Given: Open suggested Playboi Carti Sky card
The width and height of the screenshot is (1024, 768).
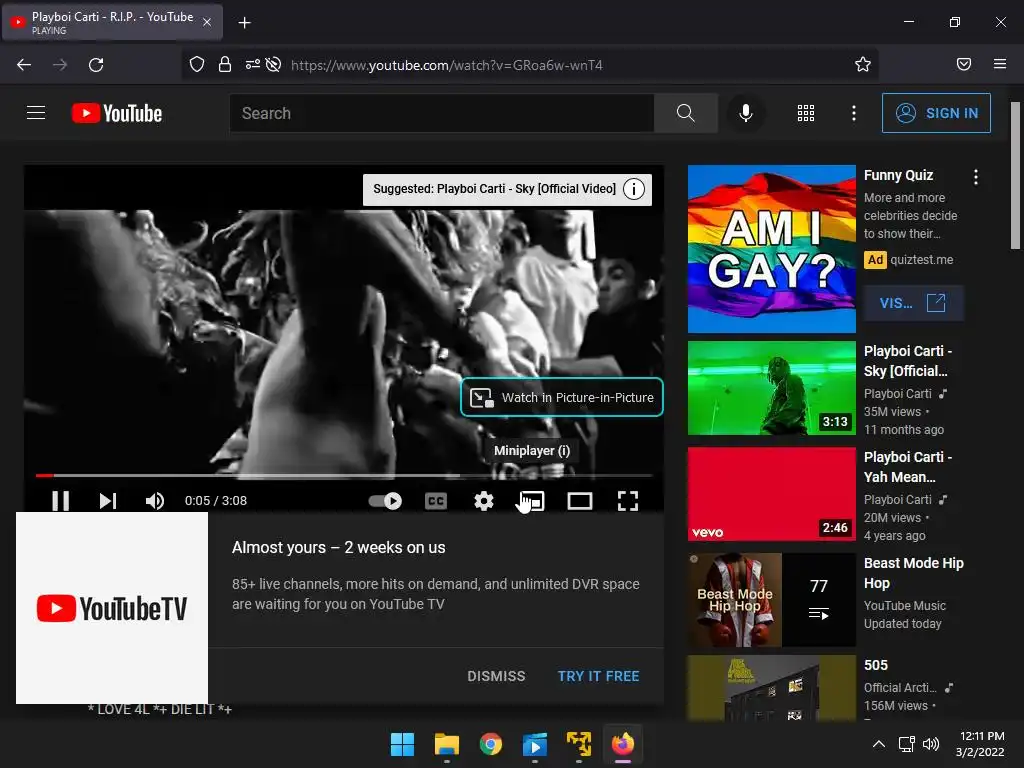Looking at the screenshot, I should click(x=494, y=189).
